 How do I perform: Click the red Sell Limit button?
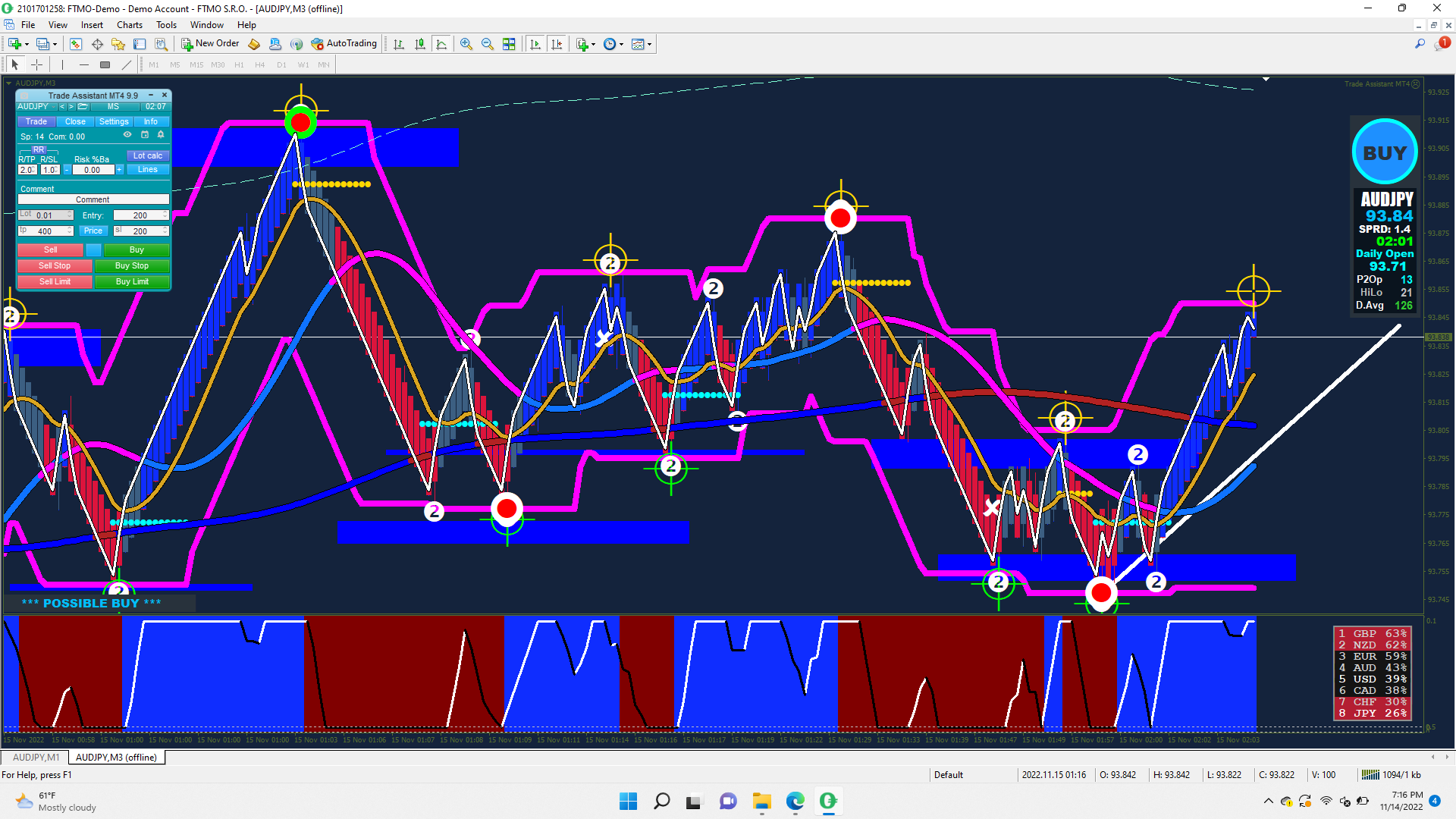(x=55, y=281)
